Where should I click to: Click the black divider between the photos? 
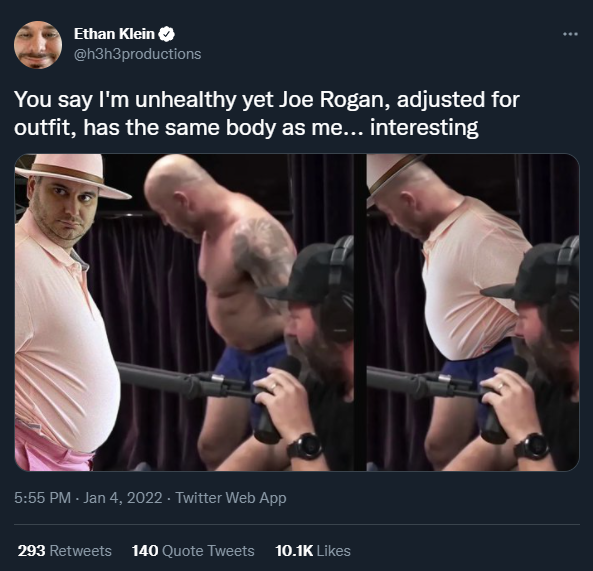coord(360,312)
